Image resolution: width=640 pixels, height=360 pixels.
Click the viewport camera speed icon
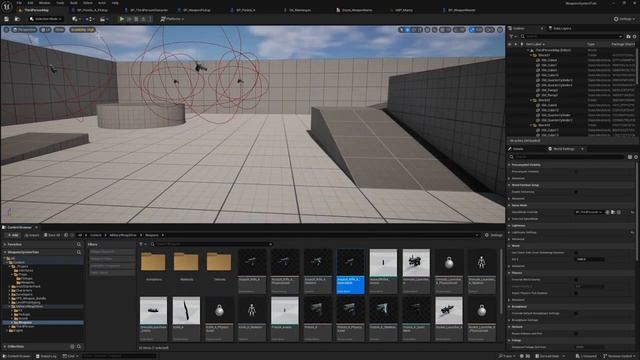point(490,30)
